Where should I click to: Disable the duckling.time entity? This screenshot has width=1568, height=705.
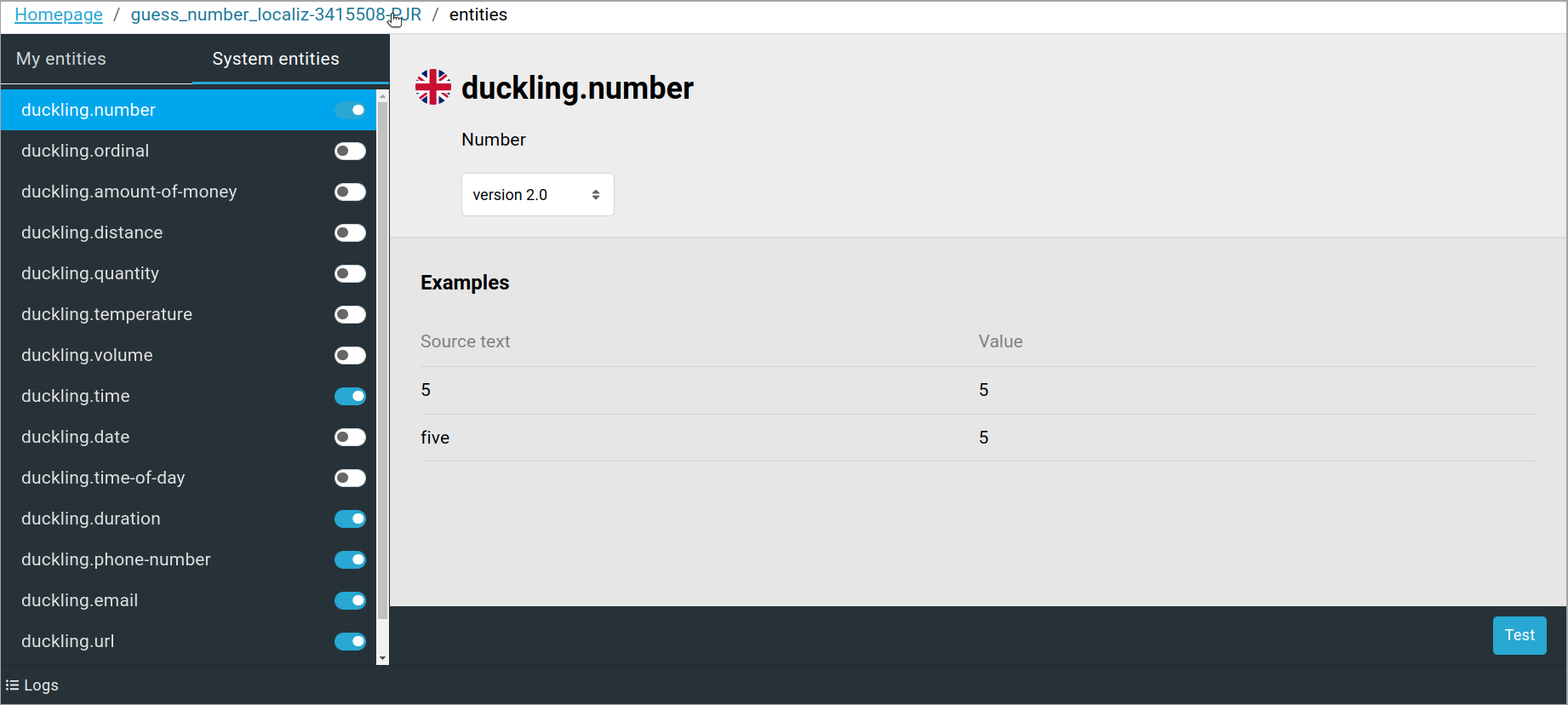350,396
